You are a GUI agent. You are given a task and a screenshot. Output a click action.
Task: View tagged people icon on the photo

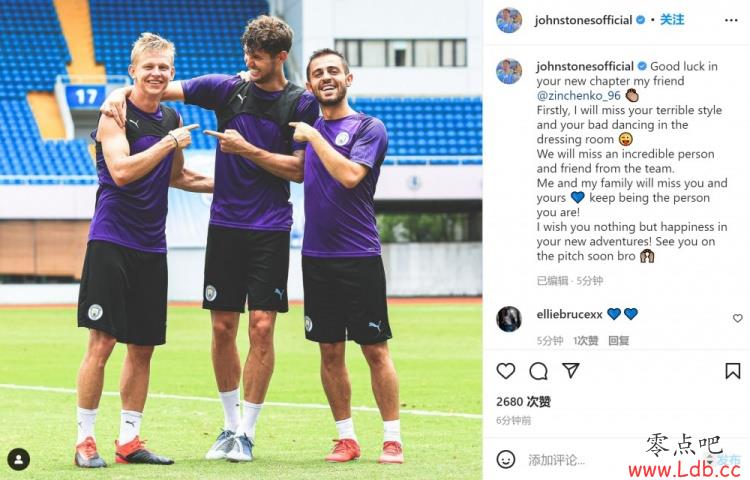pyautogui.click(x=19, y=459)
